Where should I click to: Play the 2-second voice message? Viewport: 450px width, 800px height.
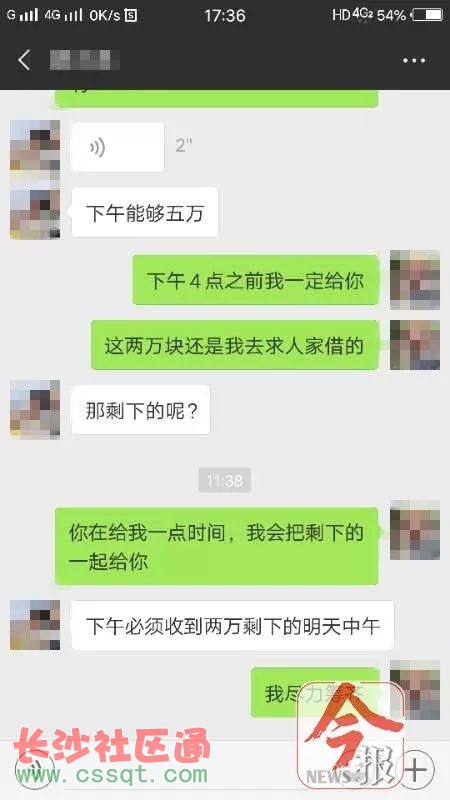coord(118,147)
